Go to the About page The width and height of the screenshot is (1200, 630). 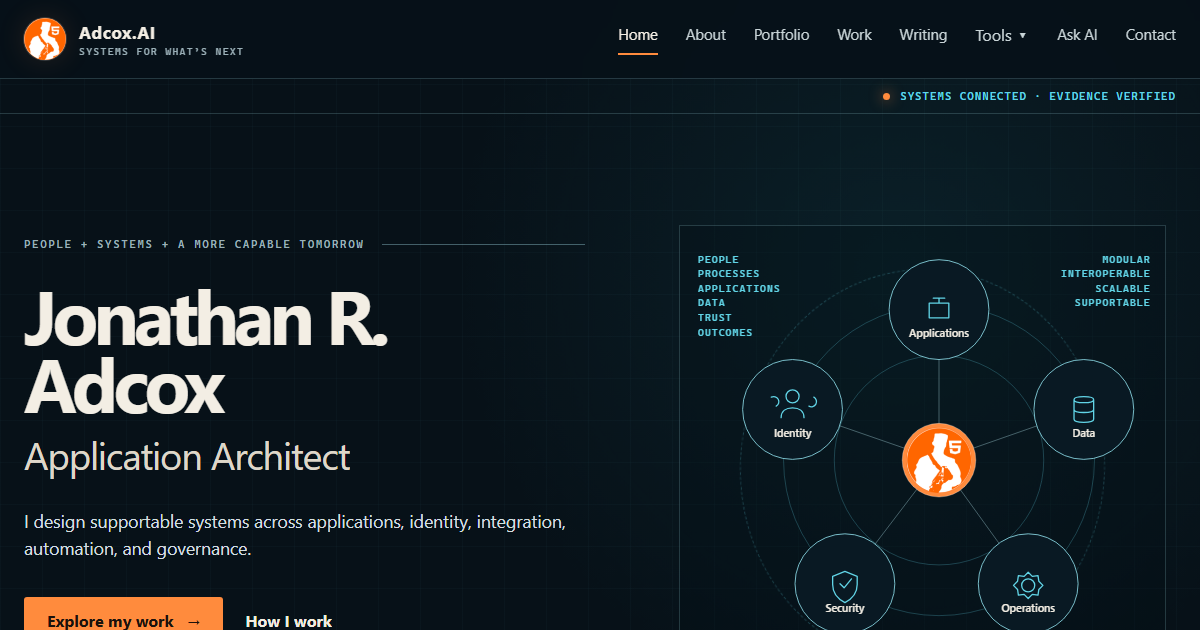706,35
